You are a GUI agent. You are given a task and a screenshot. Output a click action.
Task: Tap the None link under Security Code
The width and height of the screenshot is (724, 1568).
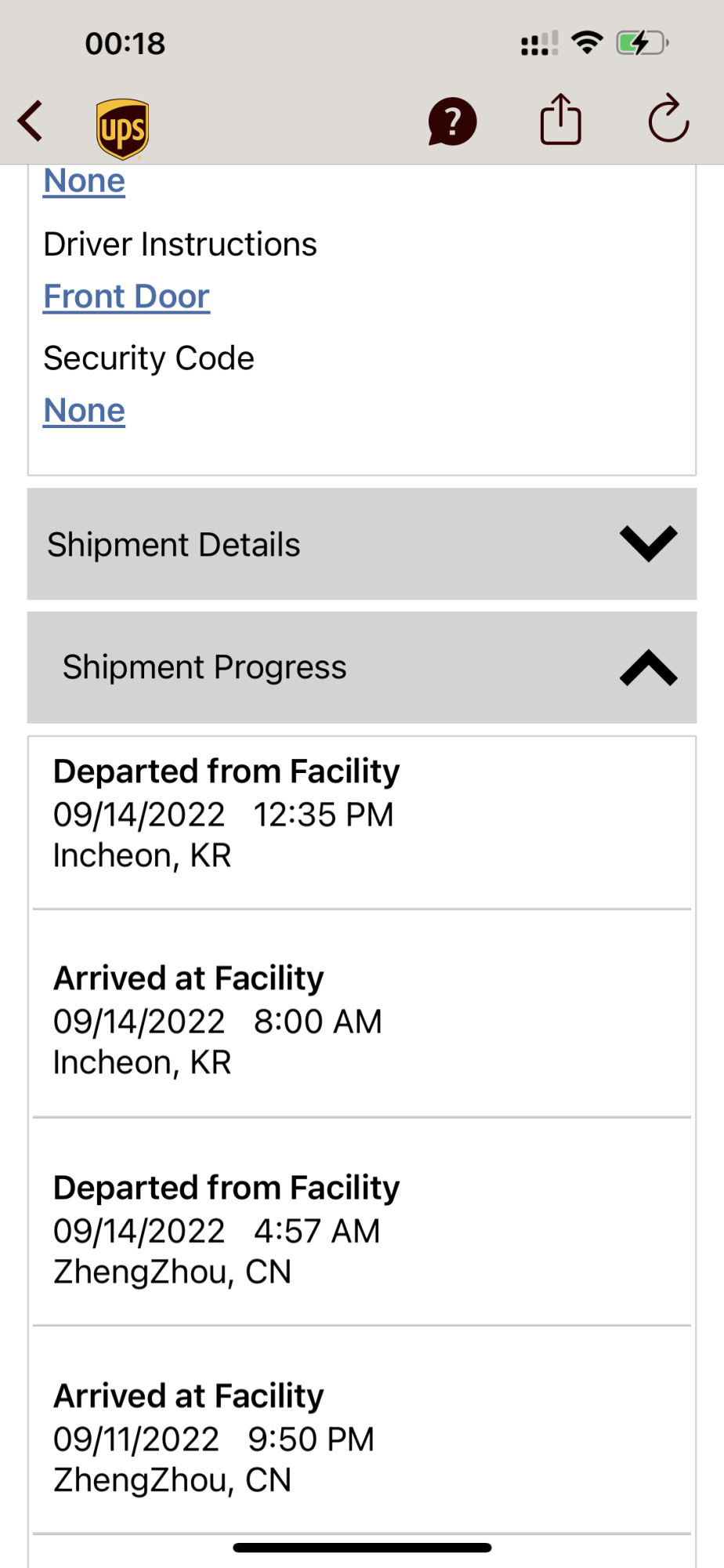[x=85, y=411]
